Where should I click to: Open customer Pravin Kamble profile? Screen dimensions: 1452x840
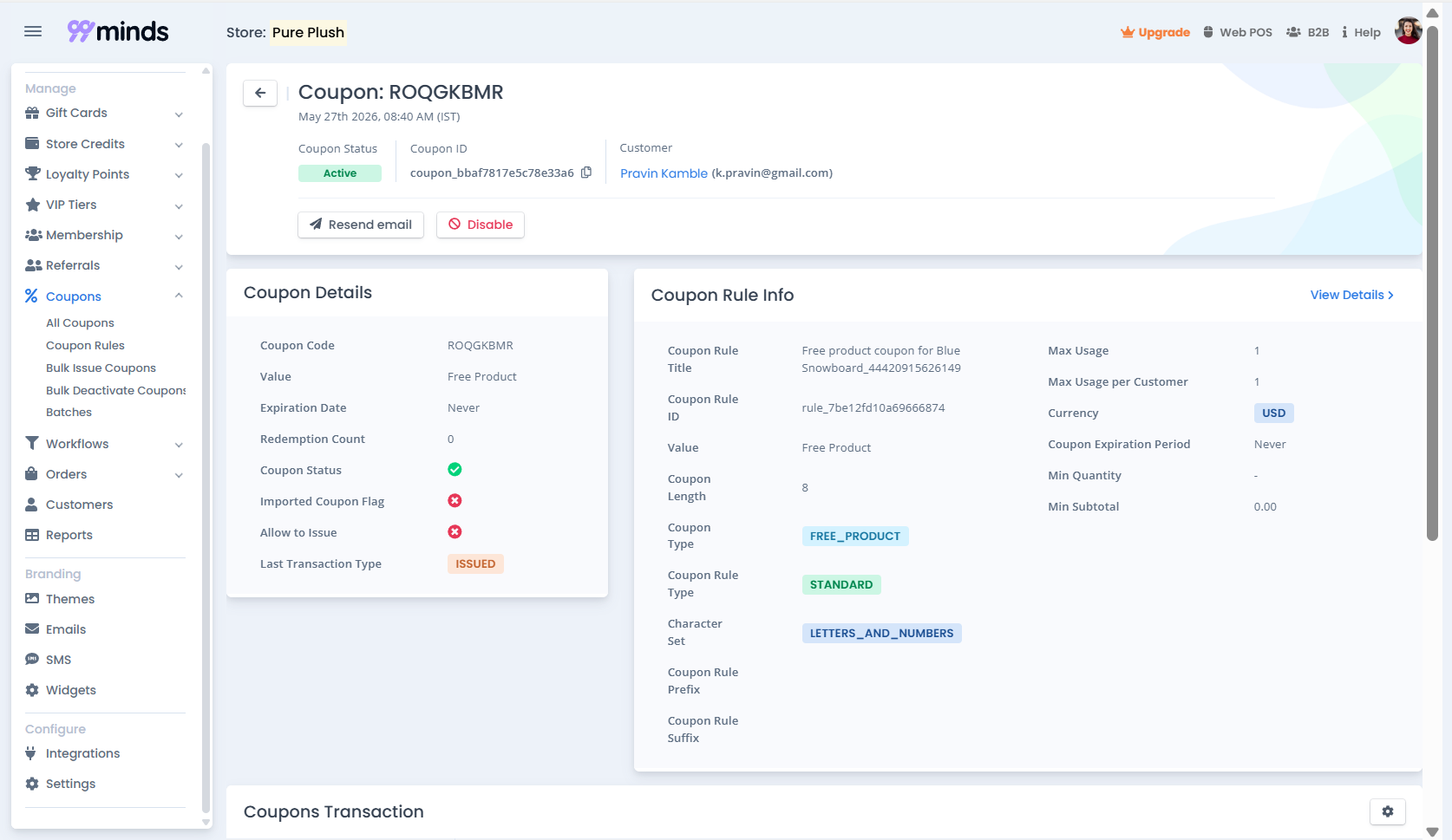664,173
